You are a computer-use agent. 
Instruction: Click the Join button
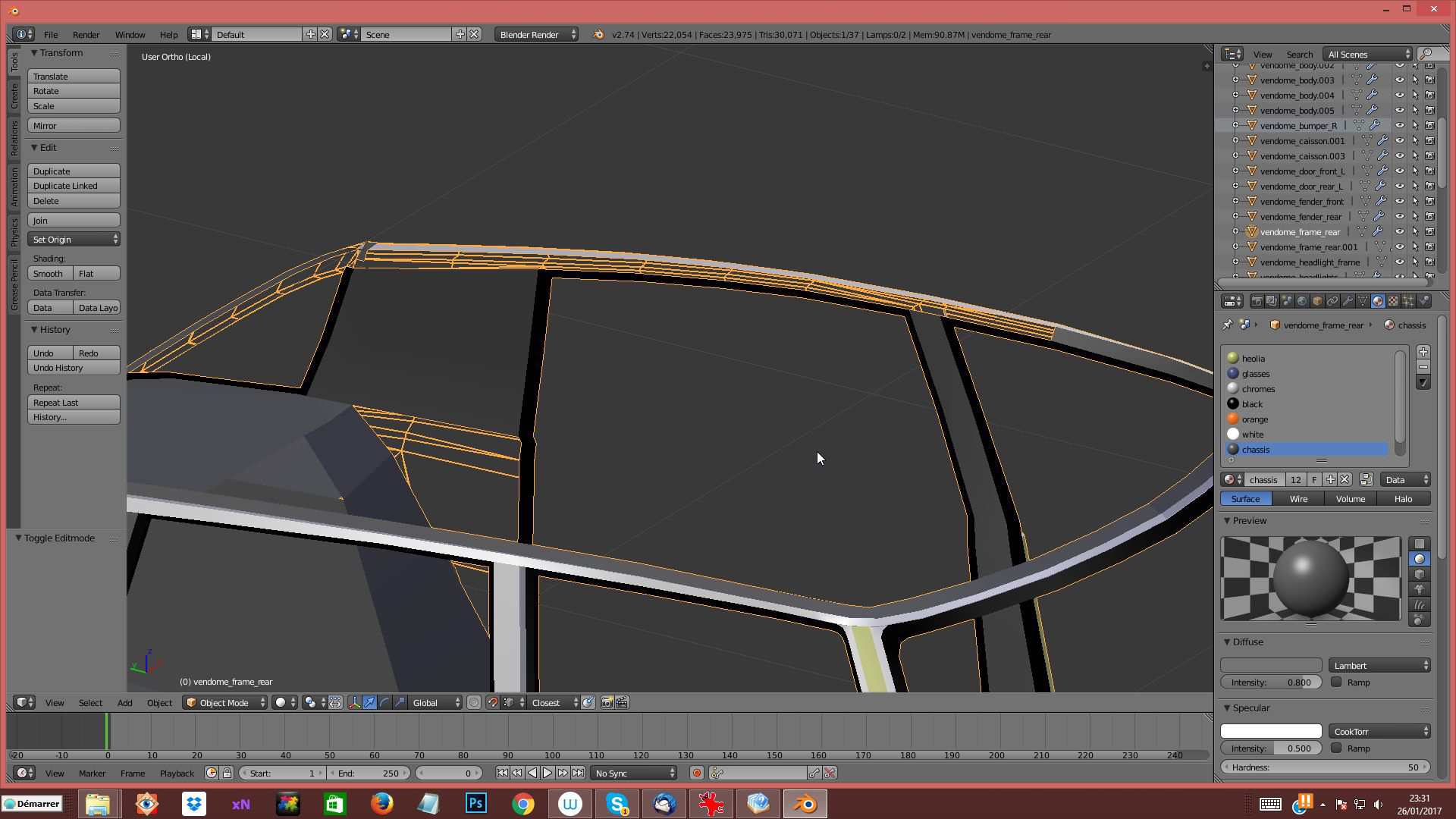click(x=74, y=220)
